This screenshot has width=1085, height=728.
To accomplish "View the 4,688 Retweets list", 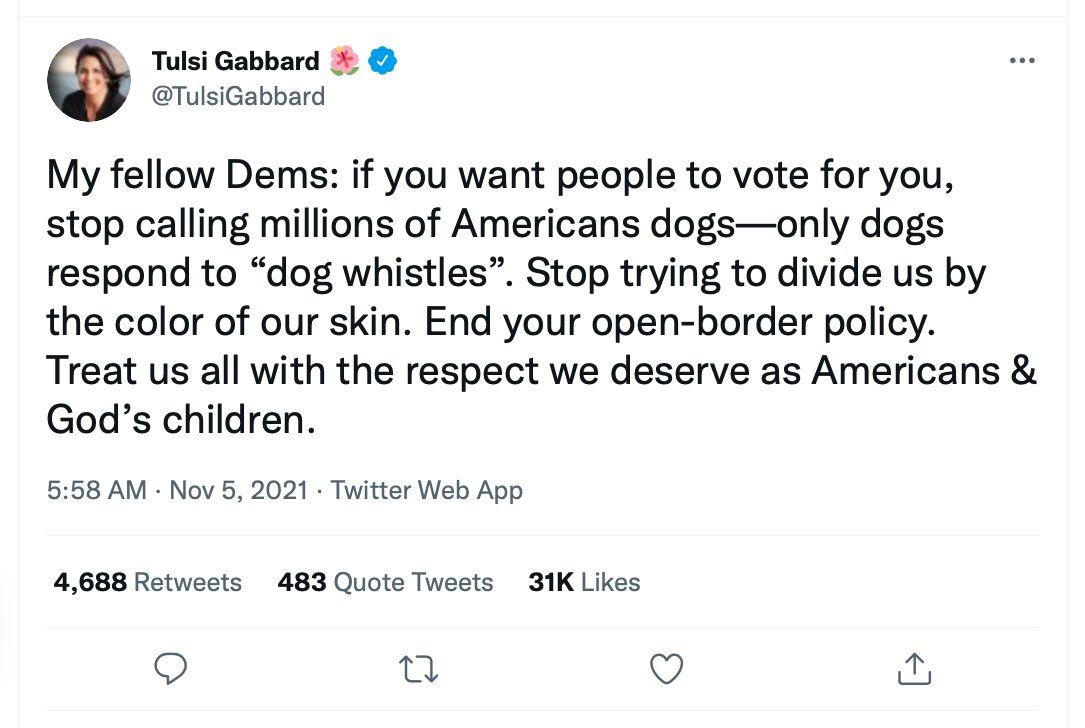I will 148,582.
